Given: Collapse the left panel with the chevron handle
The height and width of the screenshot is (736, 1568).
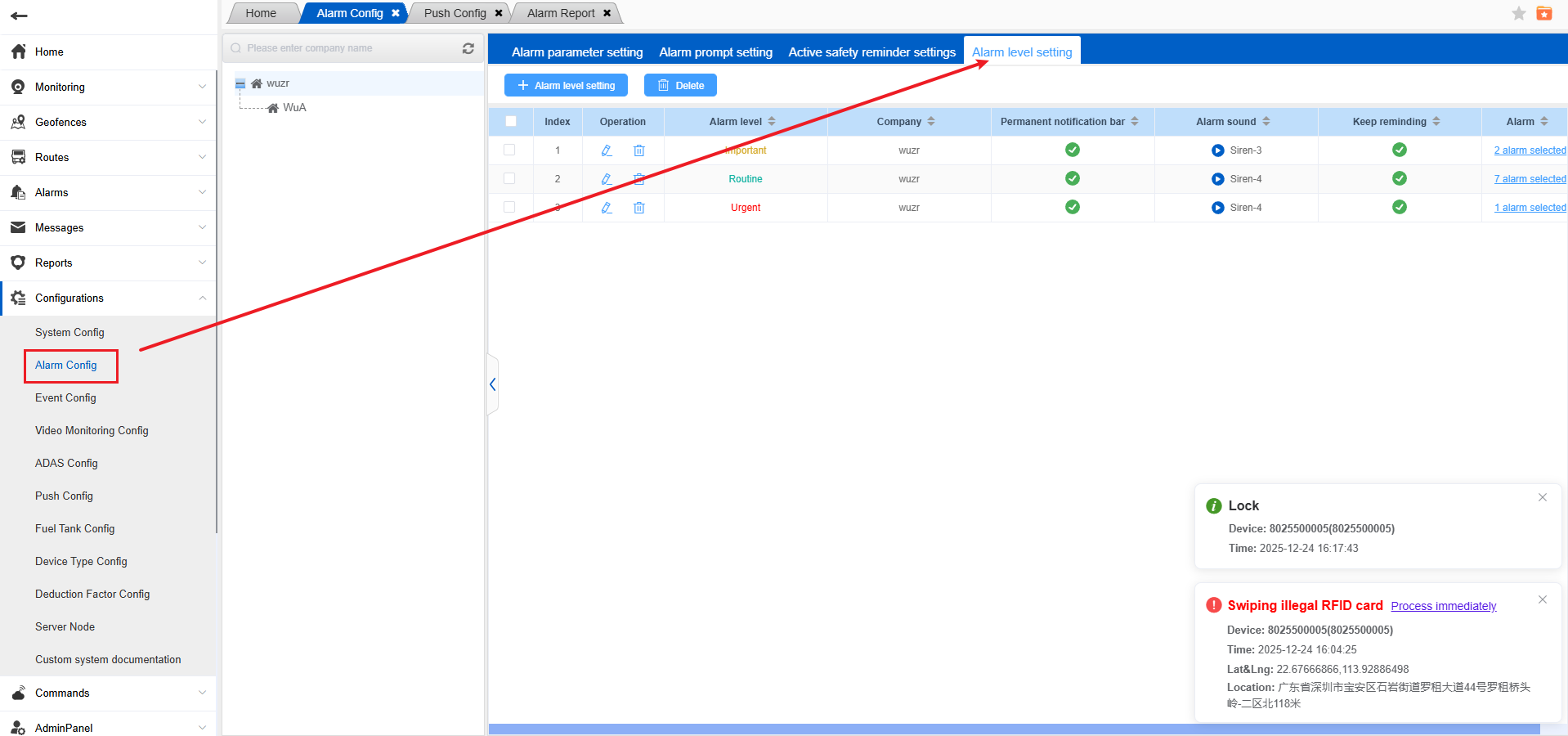Looking at the screenshot, I should click(492, 384).
